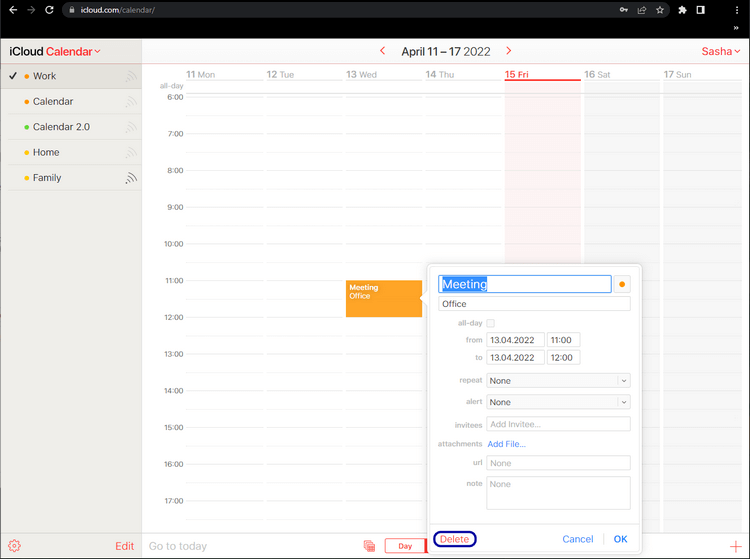Open calendar settings gear
Viewport: 750px width, 559px height.
click(x=14, y=546)
